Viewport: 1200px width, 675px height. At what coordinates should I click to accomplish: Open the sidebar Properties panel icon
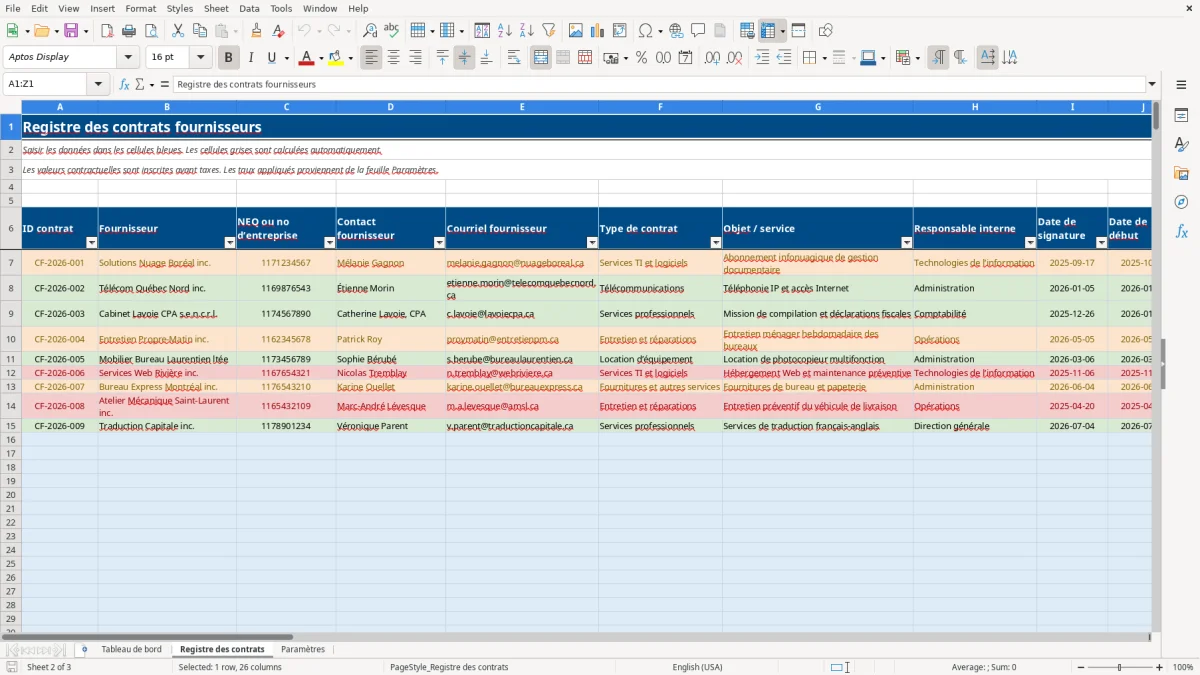[1181, 116]
